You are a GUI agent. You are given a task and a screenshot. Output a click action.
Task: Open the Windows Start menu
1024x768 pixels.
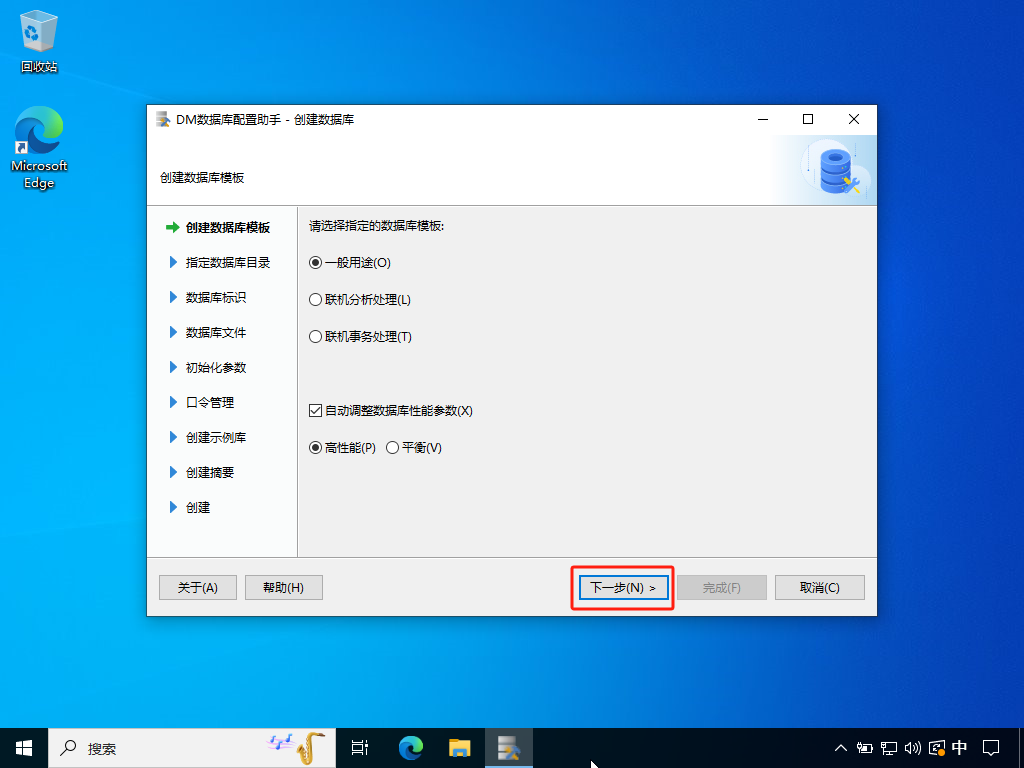tap(24, 748)
